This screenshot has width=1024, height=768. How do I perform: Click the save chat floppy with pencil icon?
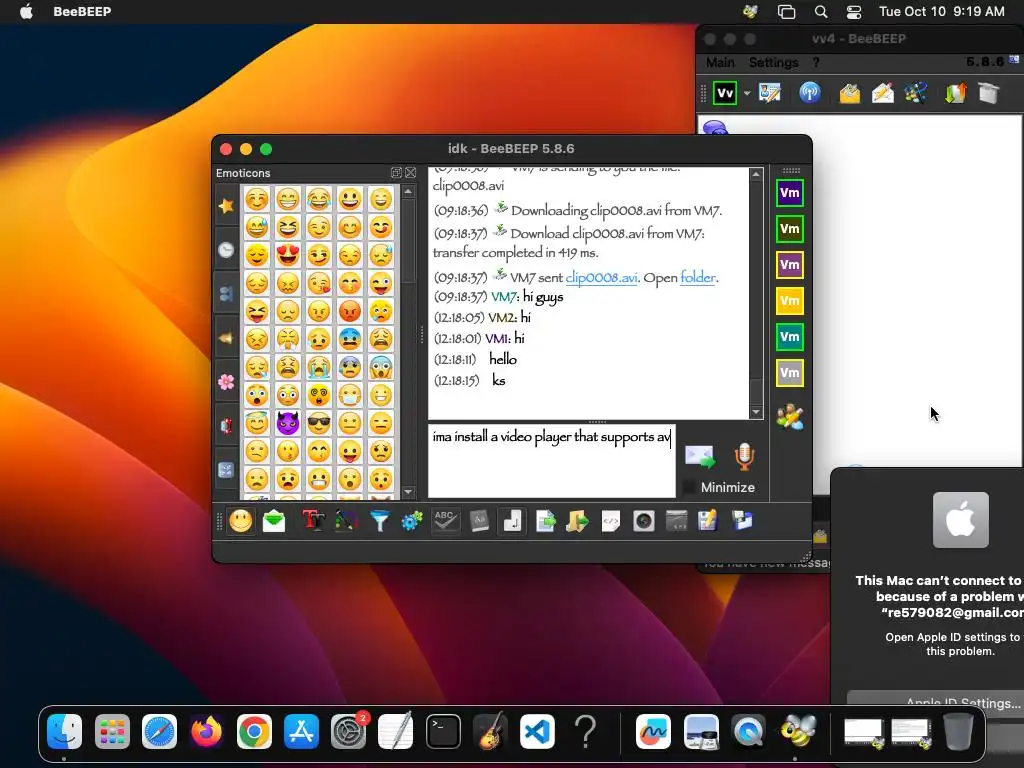point(708,521)
